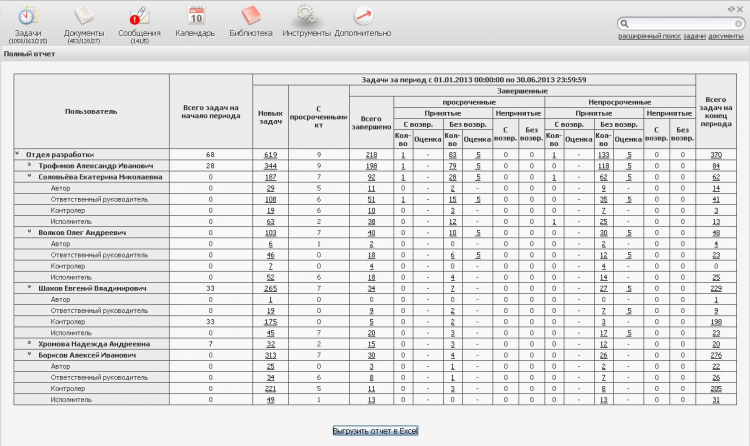Open the Календарь icon
The image size is (750, 446).
(x=196, y=16)
